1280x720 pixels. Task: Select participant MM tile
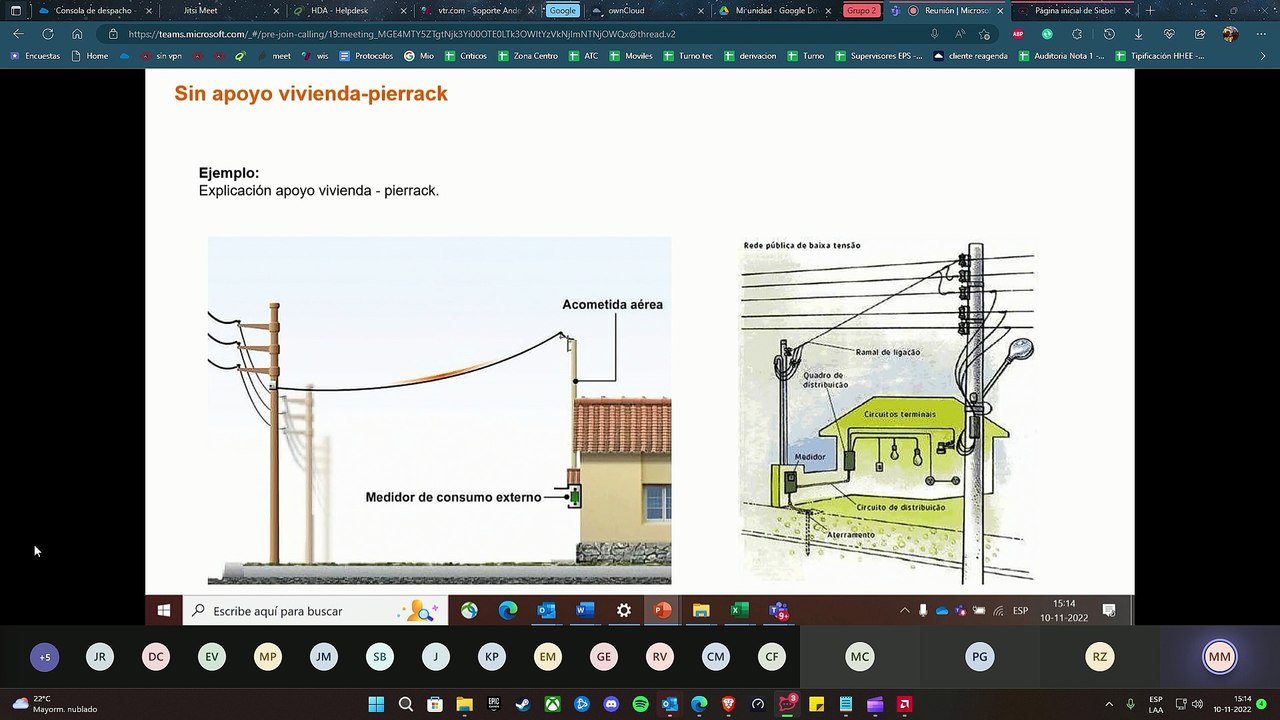pos(1219,657)
